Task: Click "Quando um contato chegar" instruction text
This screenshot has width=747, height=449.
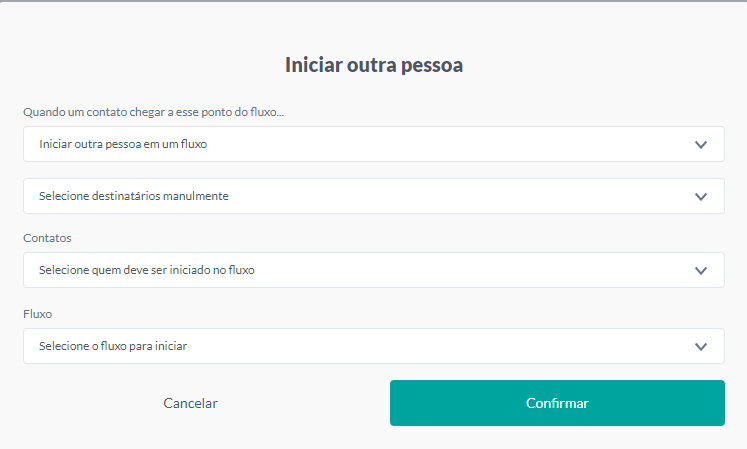Action: 153,113
